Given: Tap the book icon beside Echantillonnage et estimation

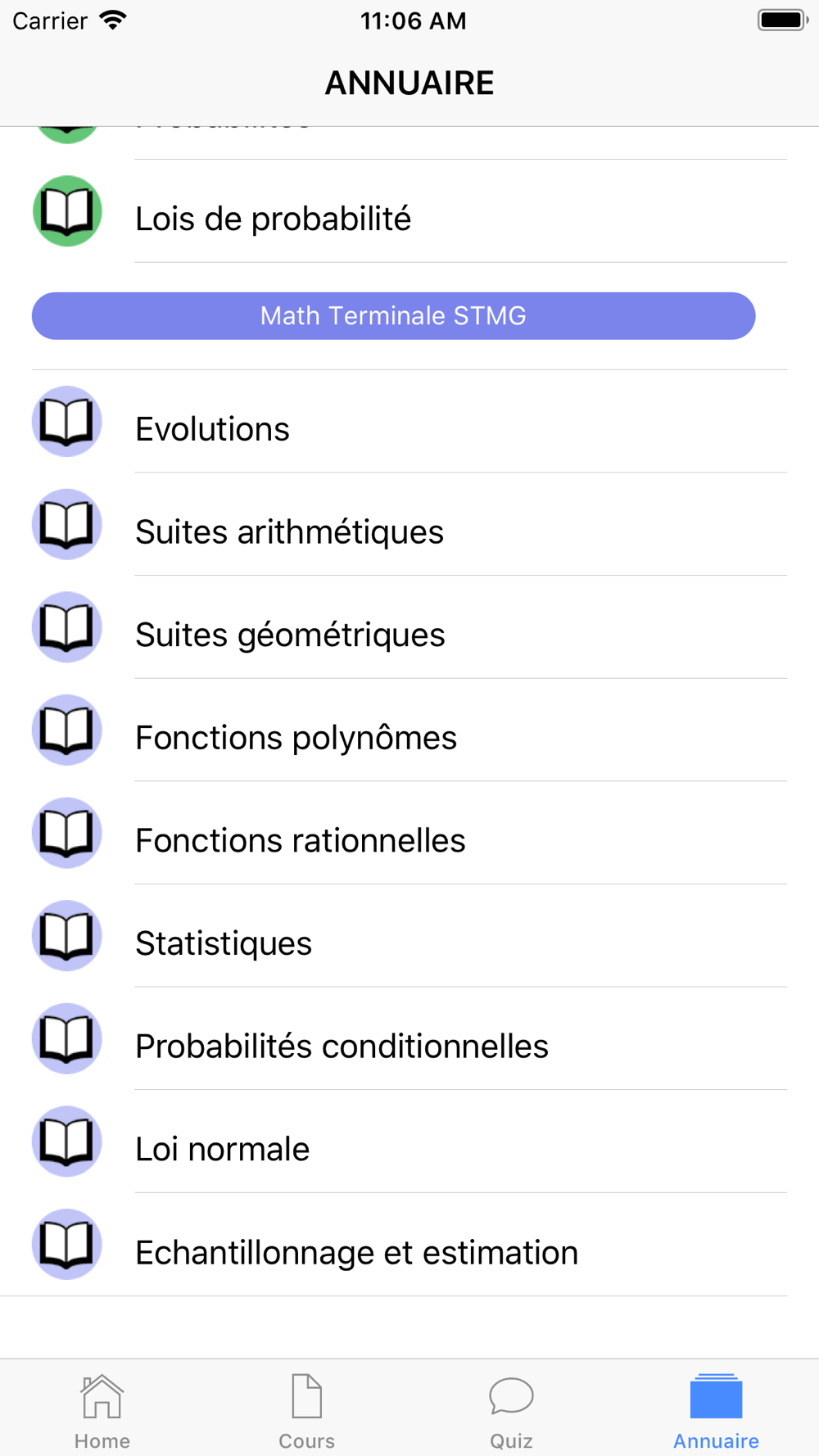Looking at the screenshot, I should click(x=67, y=1245).
